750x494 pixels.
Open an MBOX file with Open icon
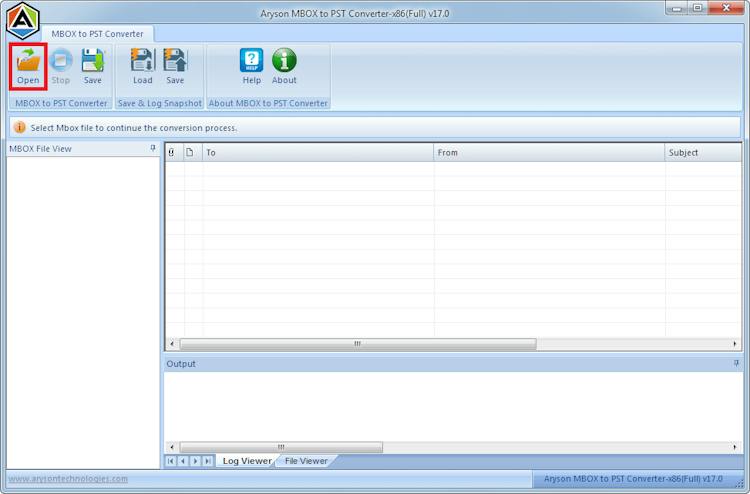(x=28, y=66)
